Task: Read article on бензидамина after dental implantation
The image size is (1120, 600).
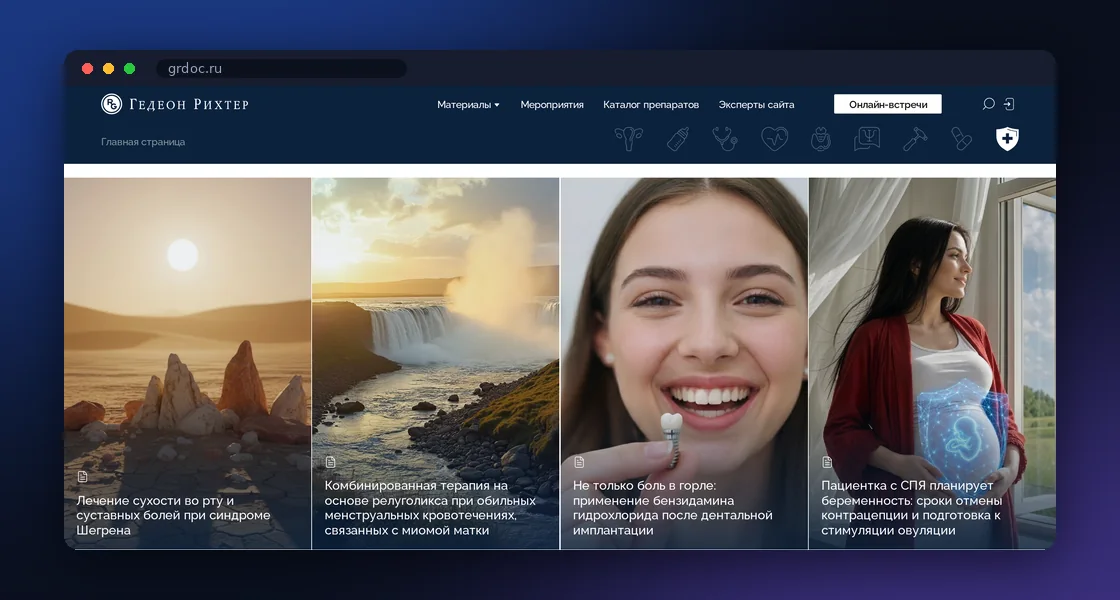Action: coord(673,508)
